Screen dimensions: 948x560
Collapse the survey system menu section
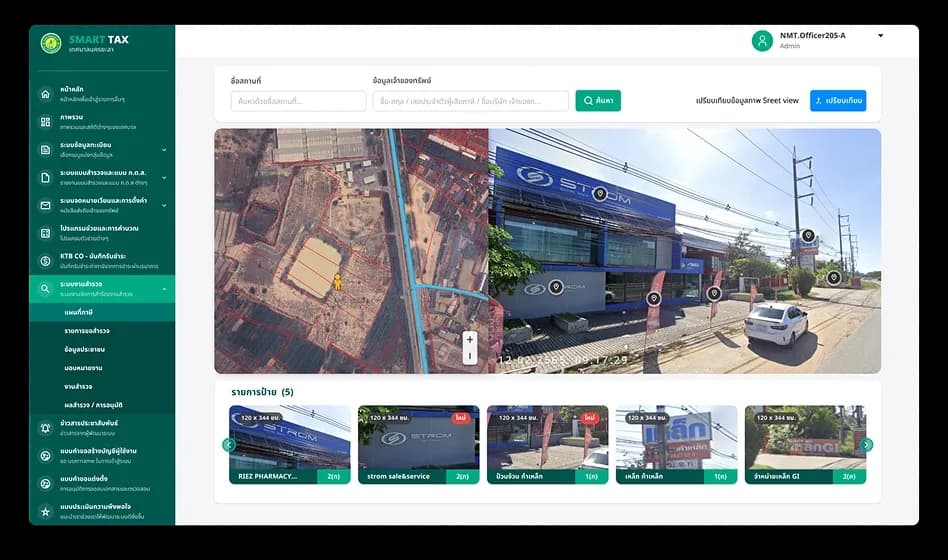pyautogui.click(x=164, y=289)
